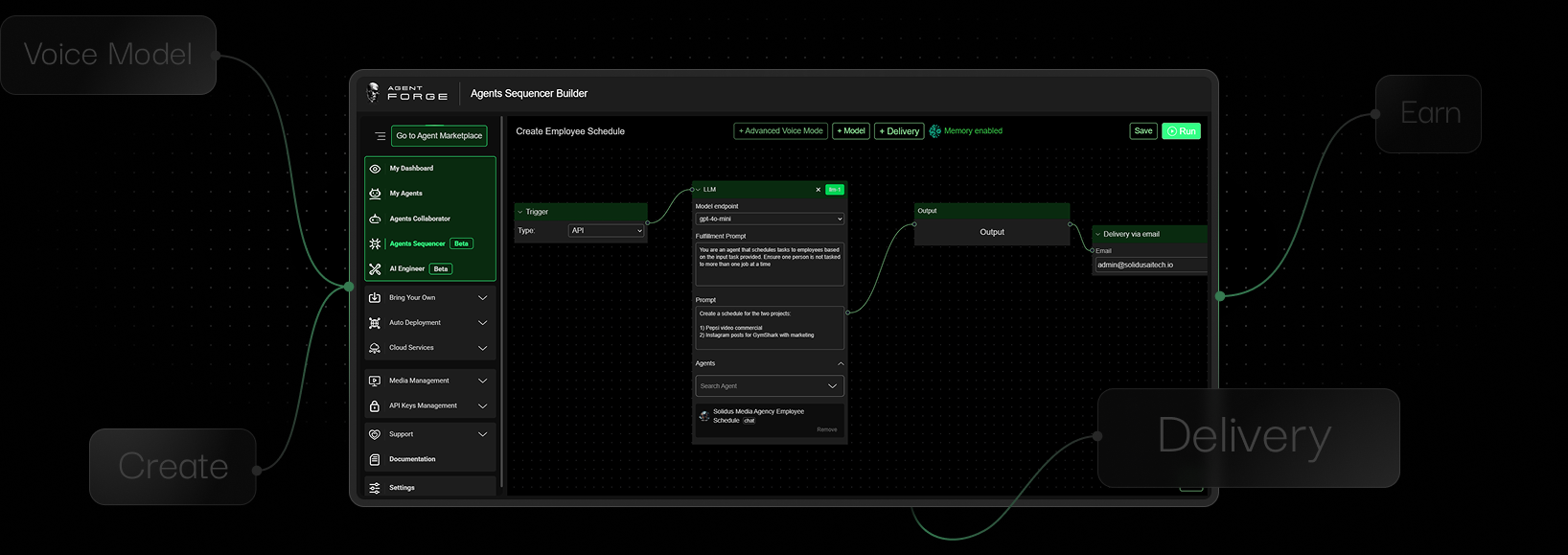Expand Cloud Services chevron
This screenshot has height=555, width=1568.
pos(483,348)
